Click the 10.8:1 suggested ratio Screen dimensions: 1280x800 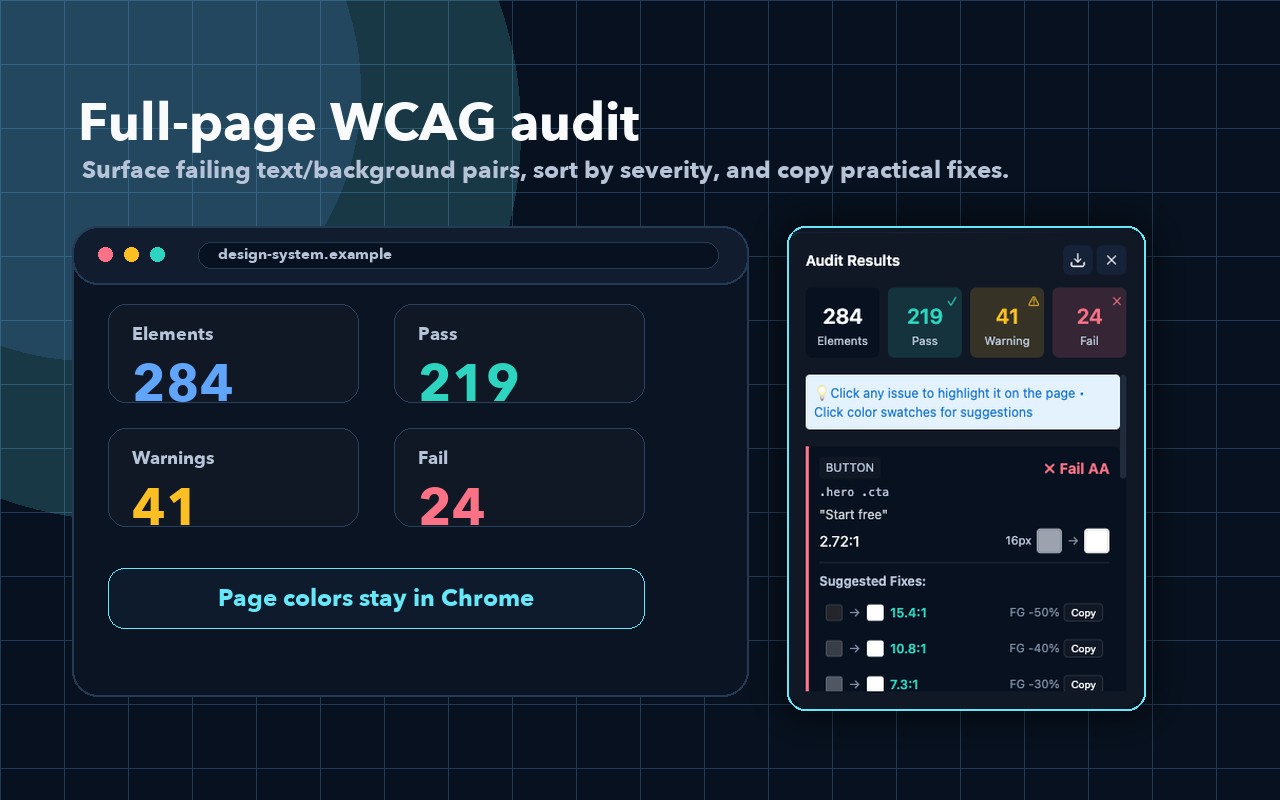(x=908, y=649)
